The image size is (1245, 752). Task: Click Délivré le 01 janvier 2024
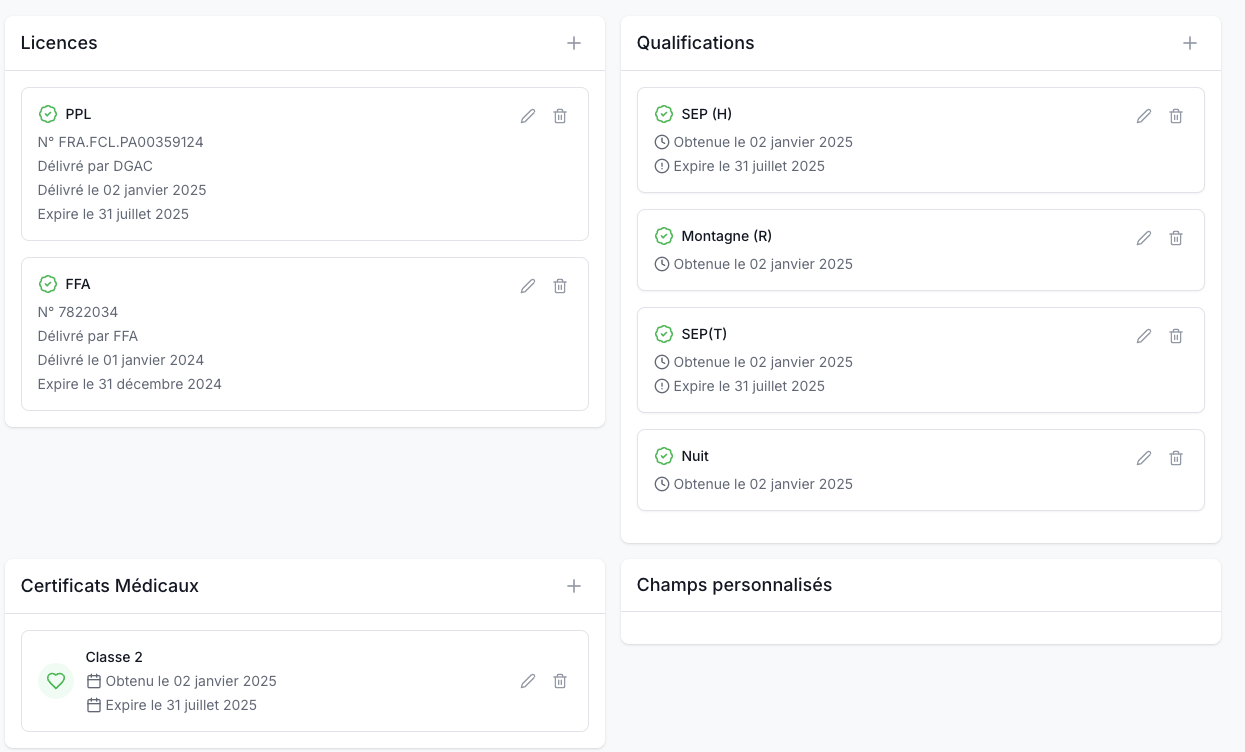tap(121, 360)
